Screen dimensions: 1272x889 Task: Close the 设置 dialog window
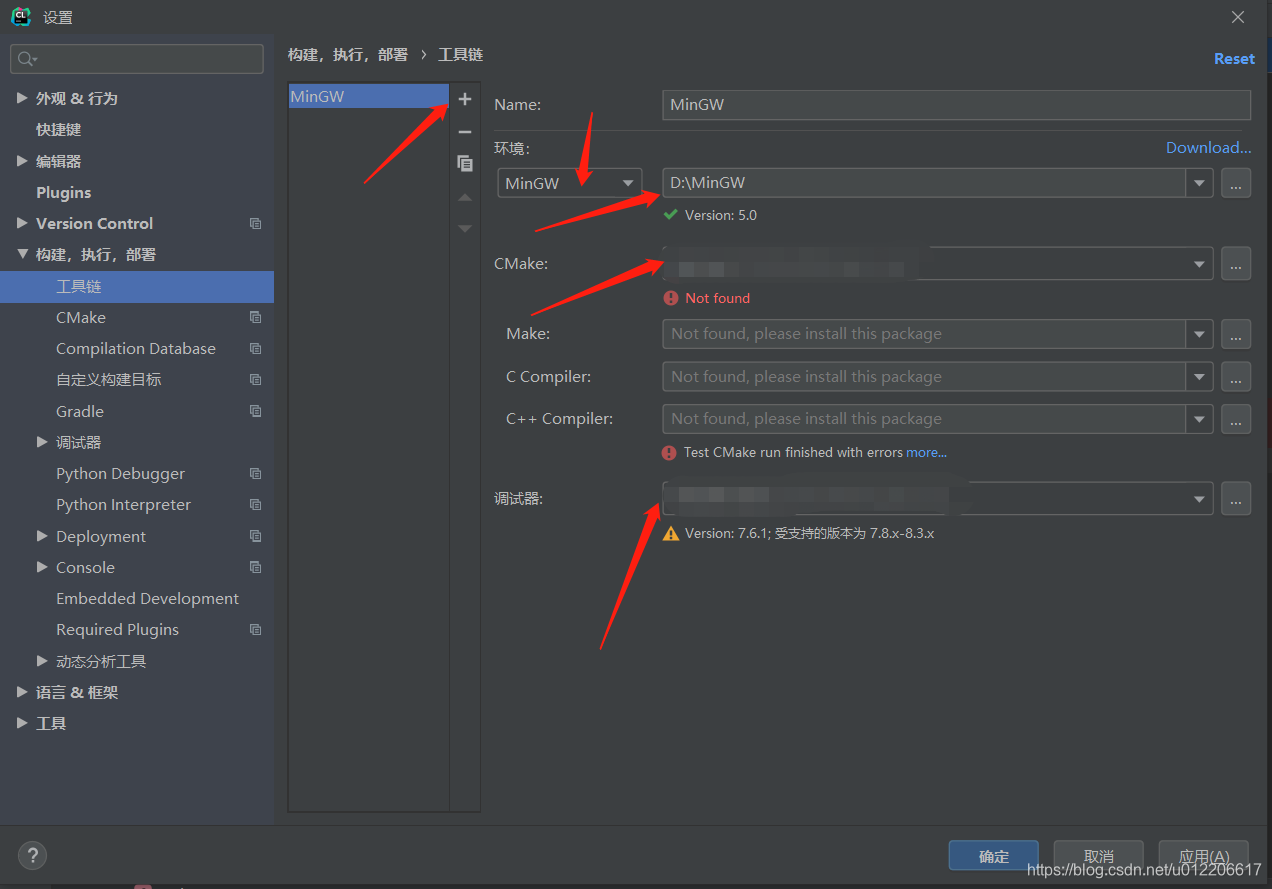[1238, 17]
